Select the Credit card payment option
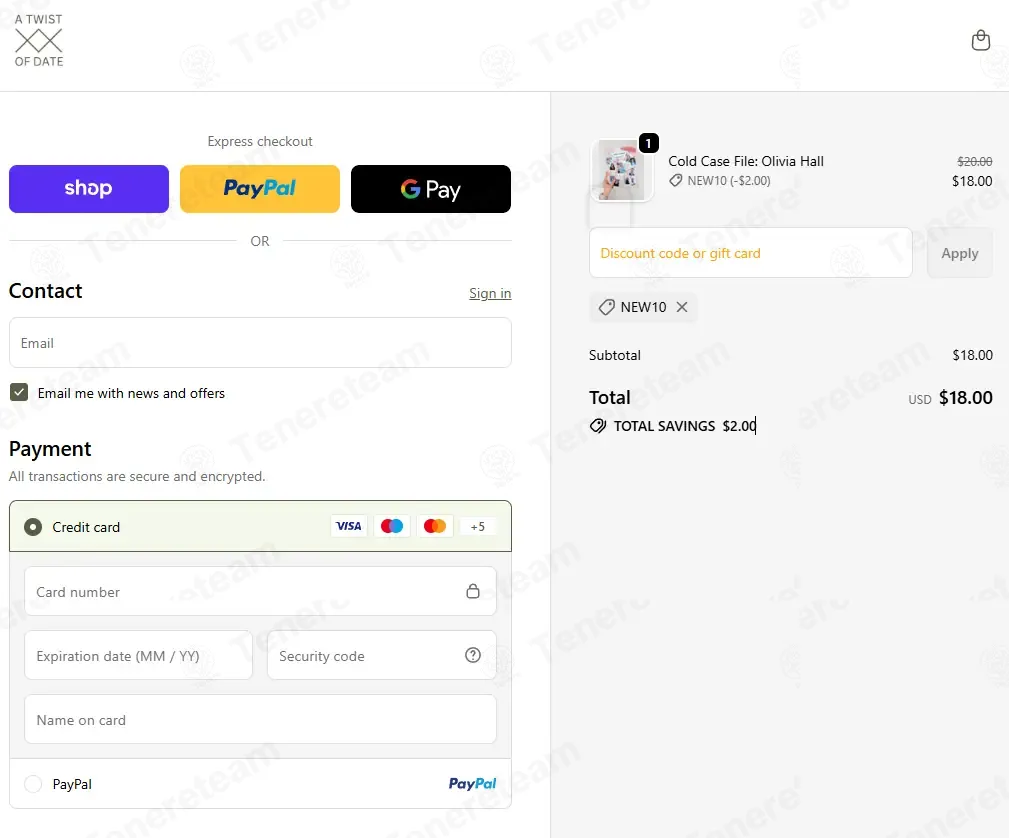The height and width of the screenshot is (838, 1009). [33, 527]
